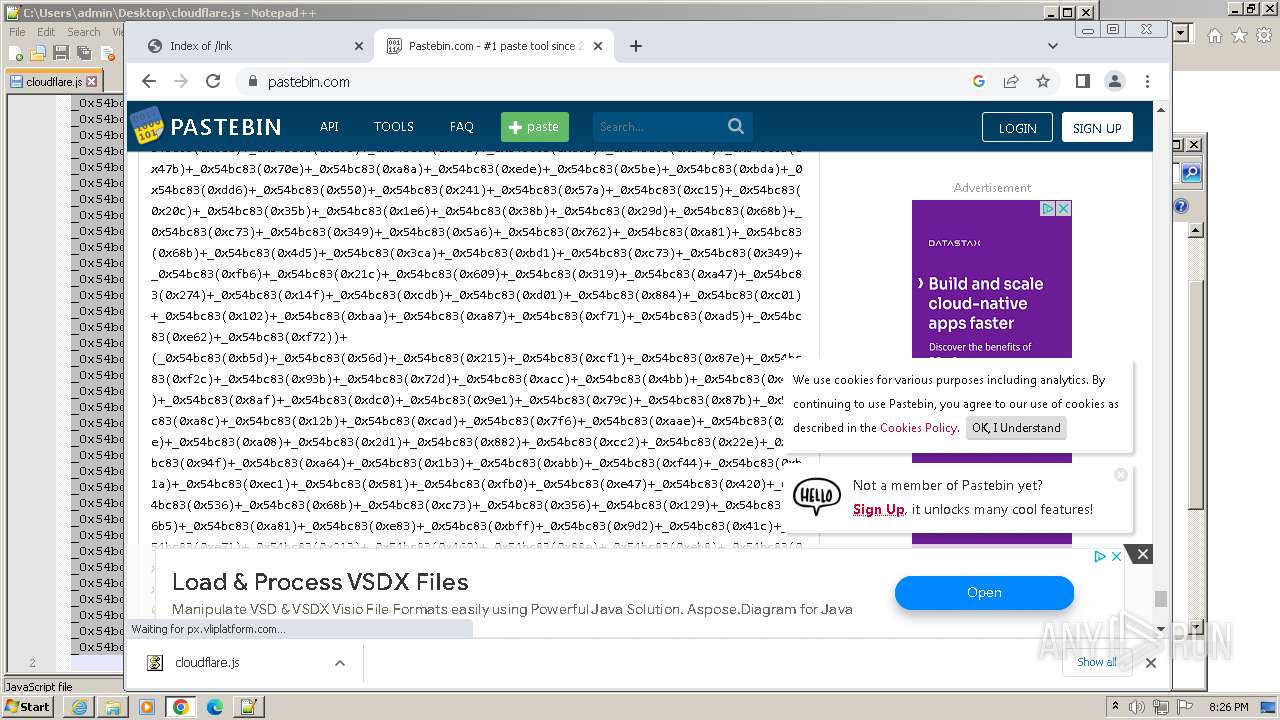Reload the Pastebin page

213,82
